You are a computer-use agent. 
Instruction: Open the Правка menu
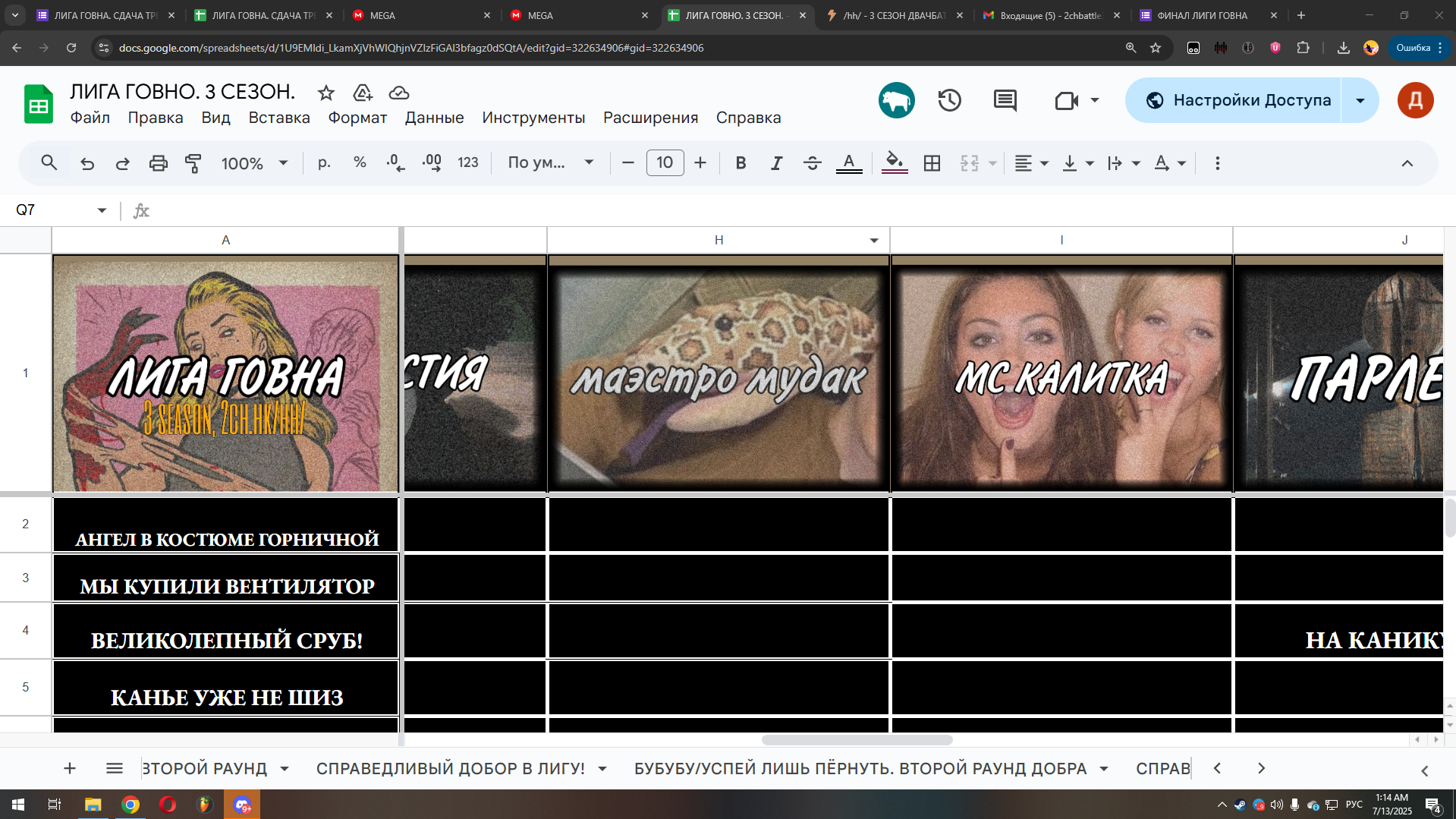tap(156, 118)
